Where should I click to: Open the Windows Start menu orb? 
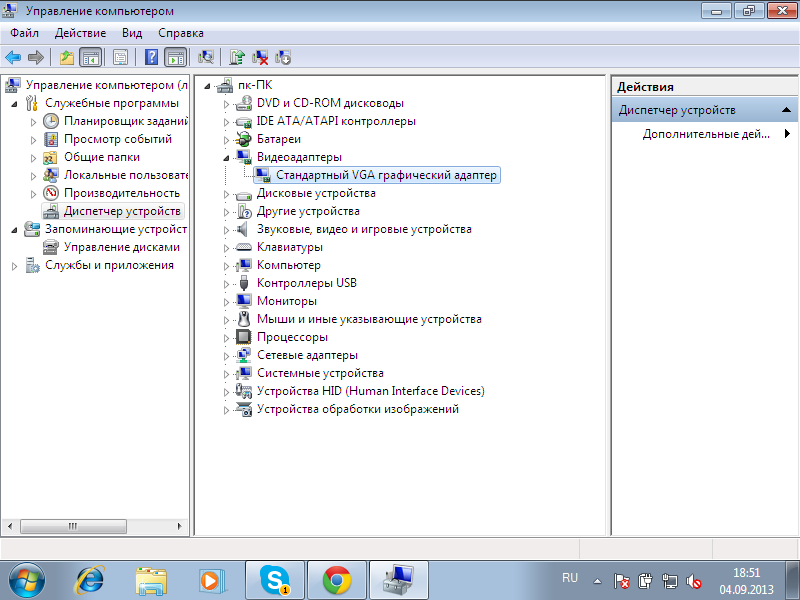tap(27, 581)
